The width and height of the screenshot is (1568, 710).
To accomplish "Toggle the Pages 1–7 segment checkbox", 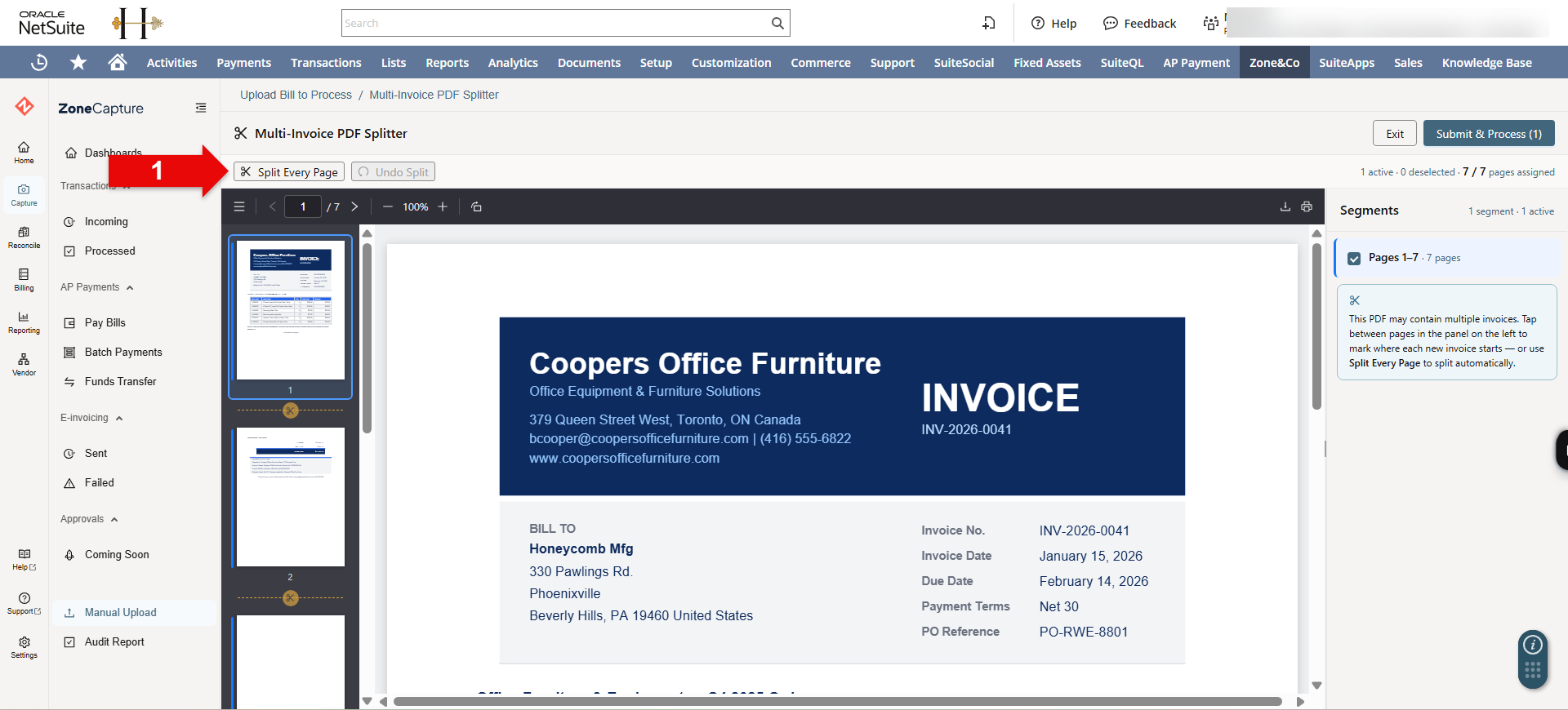I will pyautogui.click(x=1354, y=258).
